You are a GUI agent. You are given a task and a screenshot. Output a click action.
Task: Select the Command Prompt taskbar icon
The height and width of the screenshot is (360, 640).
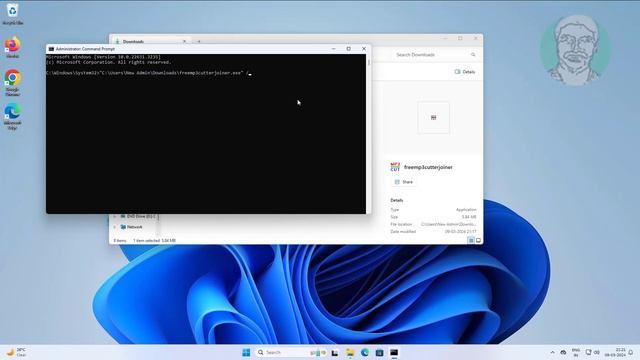[394, 353]
